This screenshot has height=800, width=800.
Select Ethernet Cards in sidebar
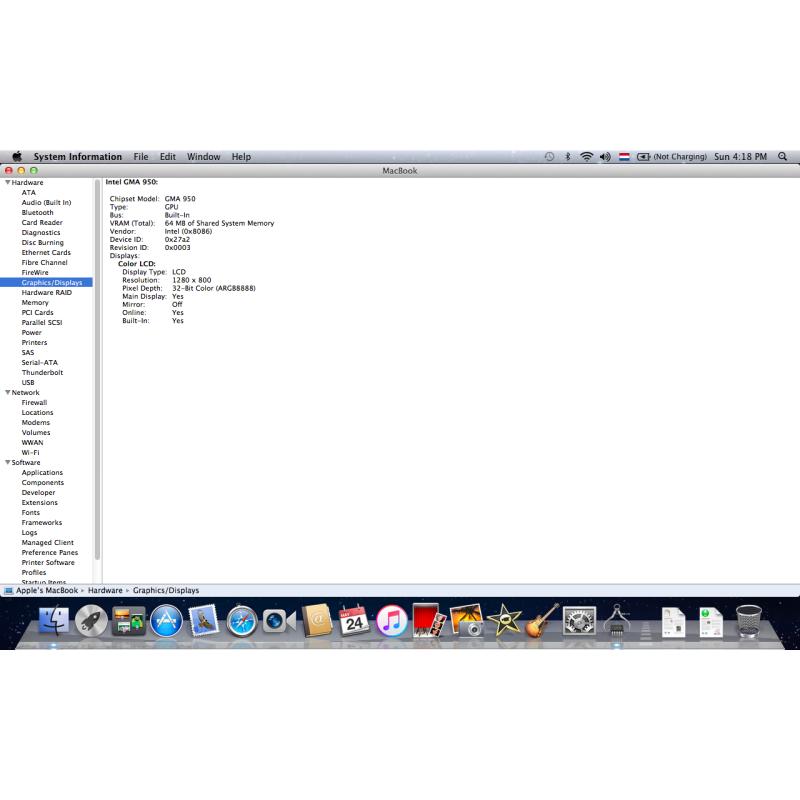pos(46,253)
